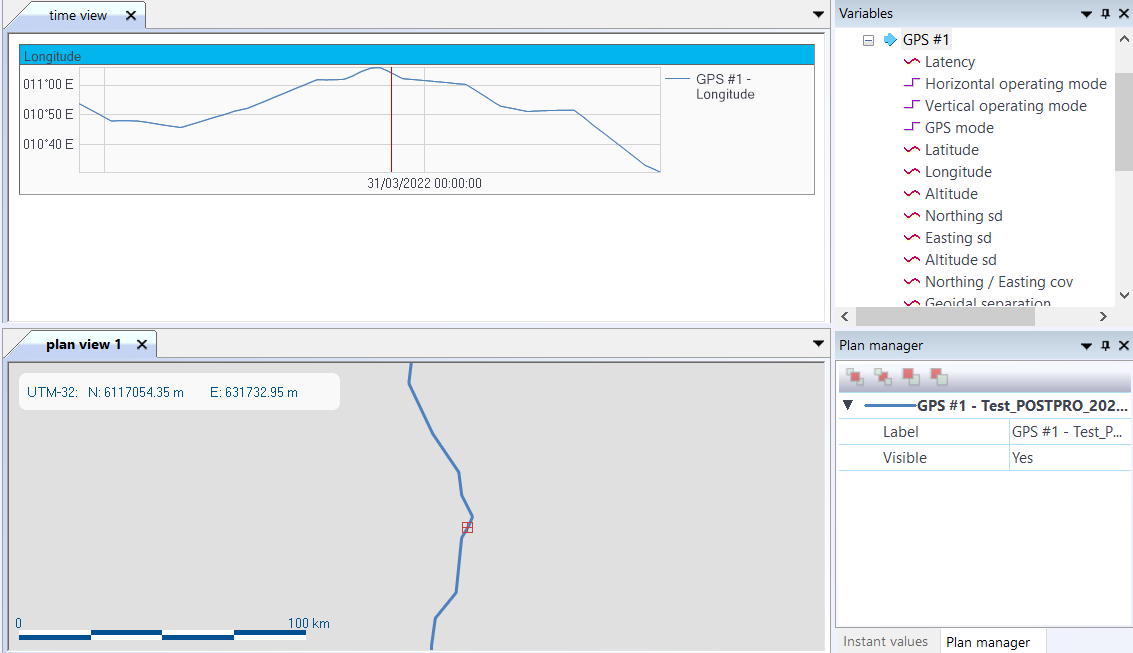This screenshot has width=1133, height=653.
Task: Click the first icon in Plan manager toolbar
Action: tap(854, 377)
